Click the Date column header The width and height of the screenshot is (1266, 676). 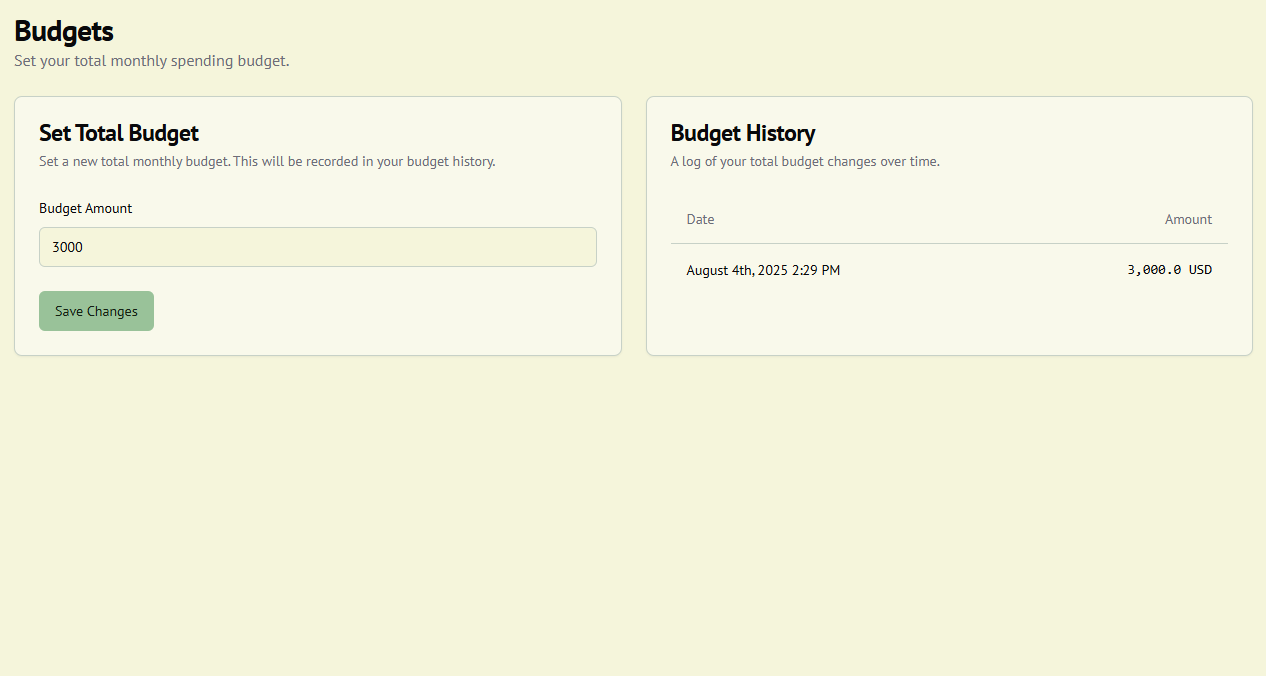click(x=700, y=219)
